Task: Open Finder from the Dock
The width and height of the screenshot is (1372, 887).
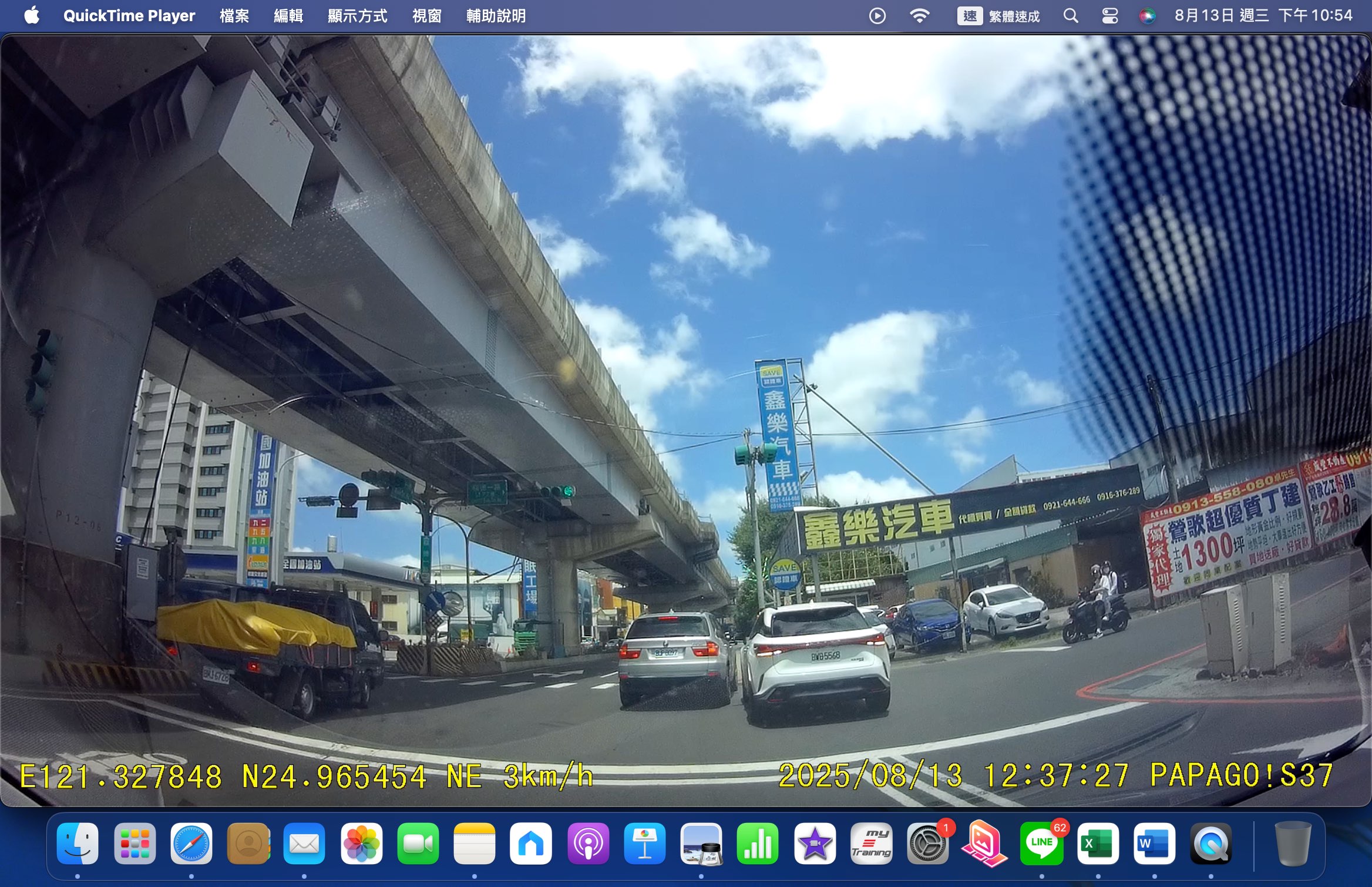Action: coord(78,844)
